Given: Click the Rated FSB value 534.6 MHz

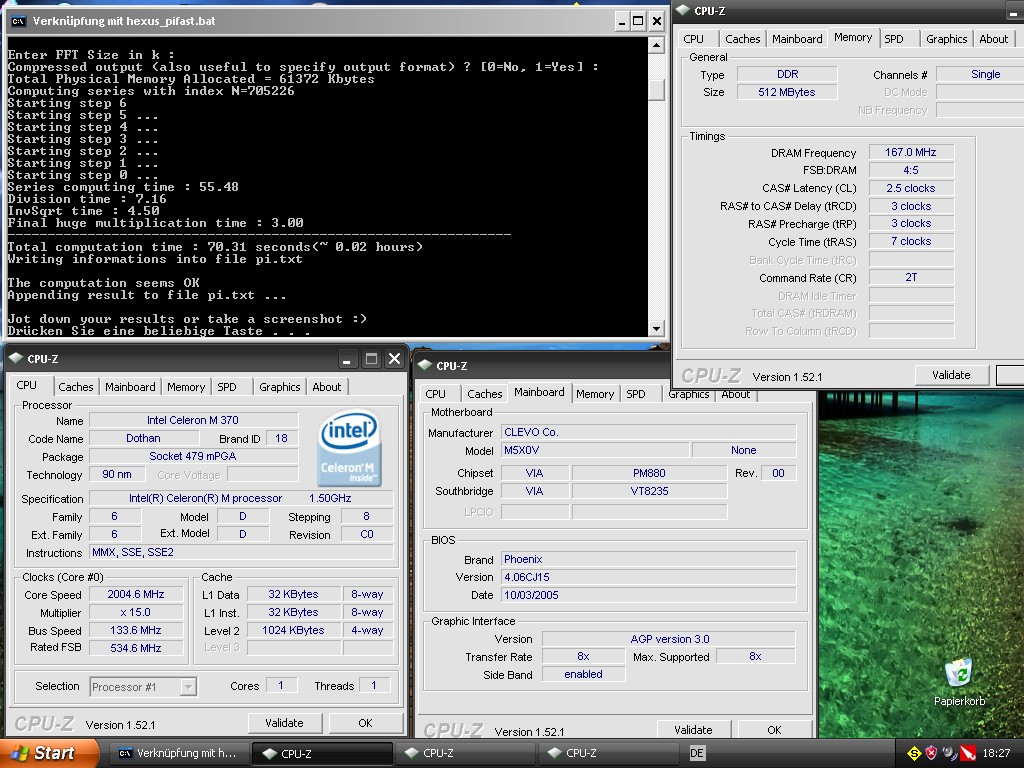Looking at the screenshot, I should pyautogui.click(x=136, y=648).
